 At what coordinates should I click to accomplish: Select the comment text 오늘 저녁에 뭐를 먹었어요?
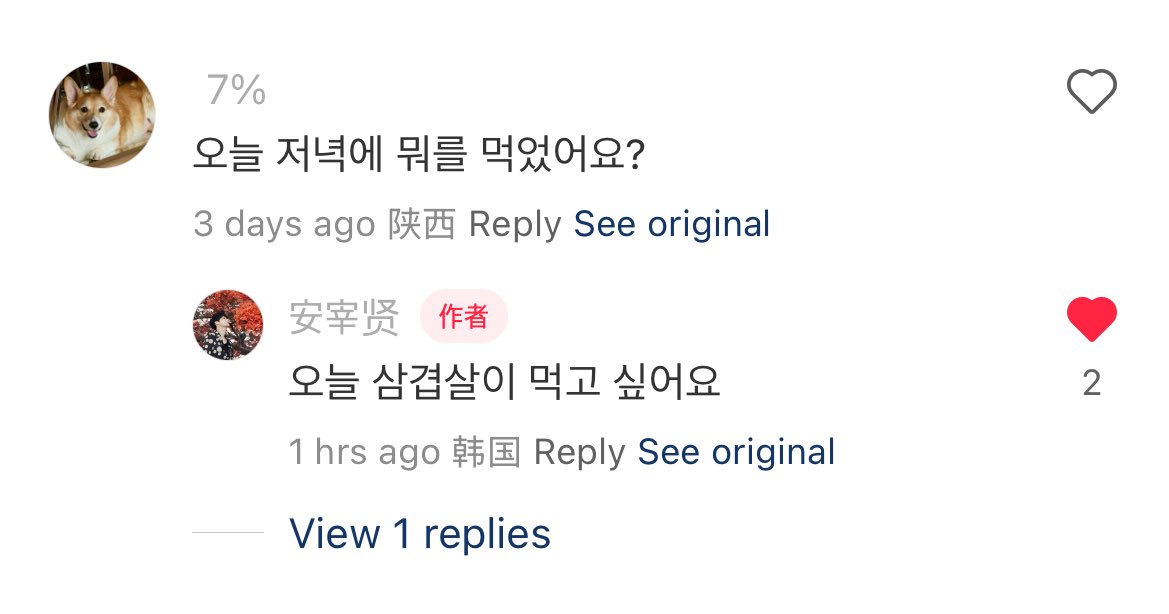point(417,155)
